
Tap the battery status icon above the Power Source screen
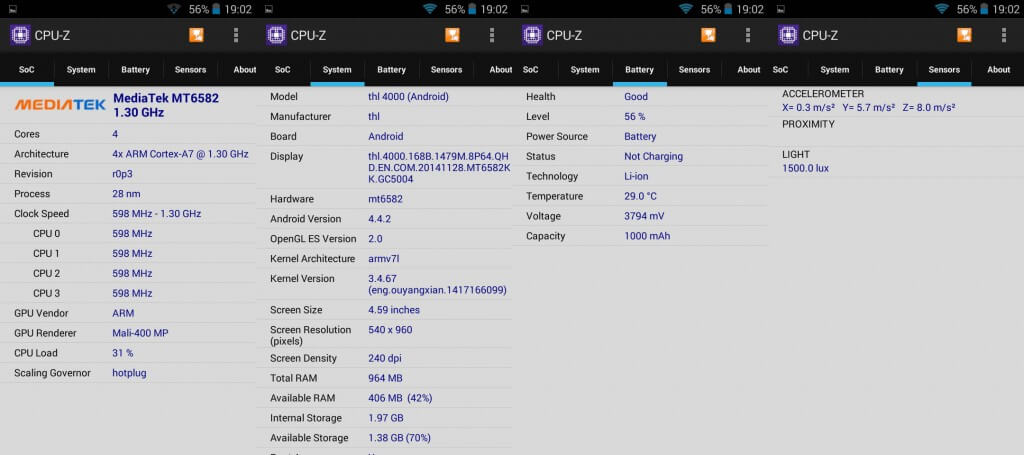tap(728, 9)
